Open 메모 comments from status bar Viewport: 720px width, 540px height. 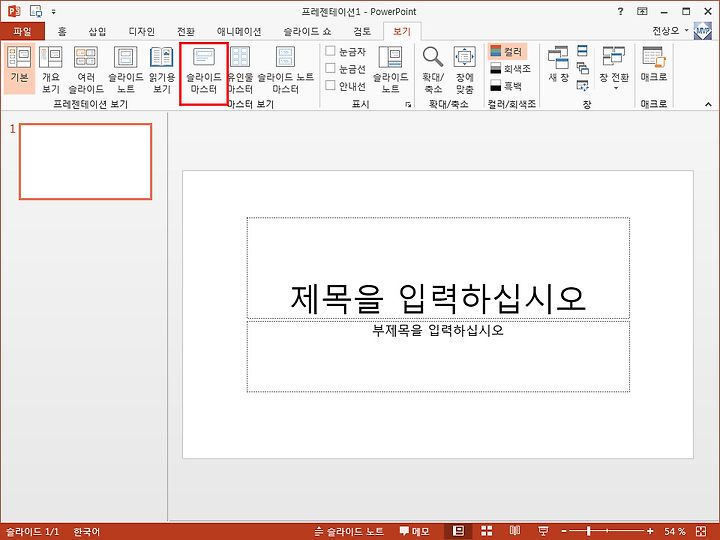[415, 531]
